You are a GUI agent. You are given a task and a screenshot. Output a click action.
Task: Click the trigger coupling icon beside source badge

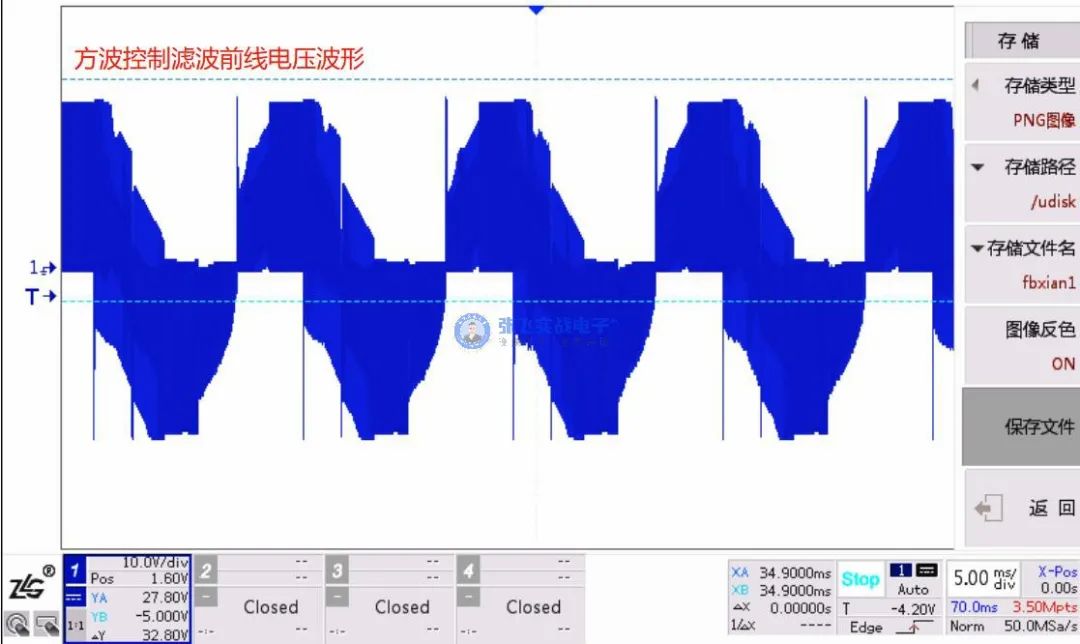(926, 570)
